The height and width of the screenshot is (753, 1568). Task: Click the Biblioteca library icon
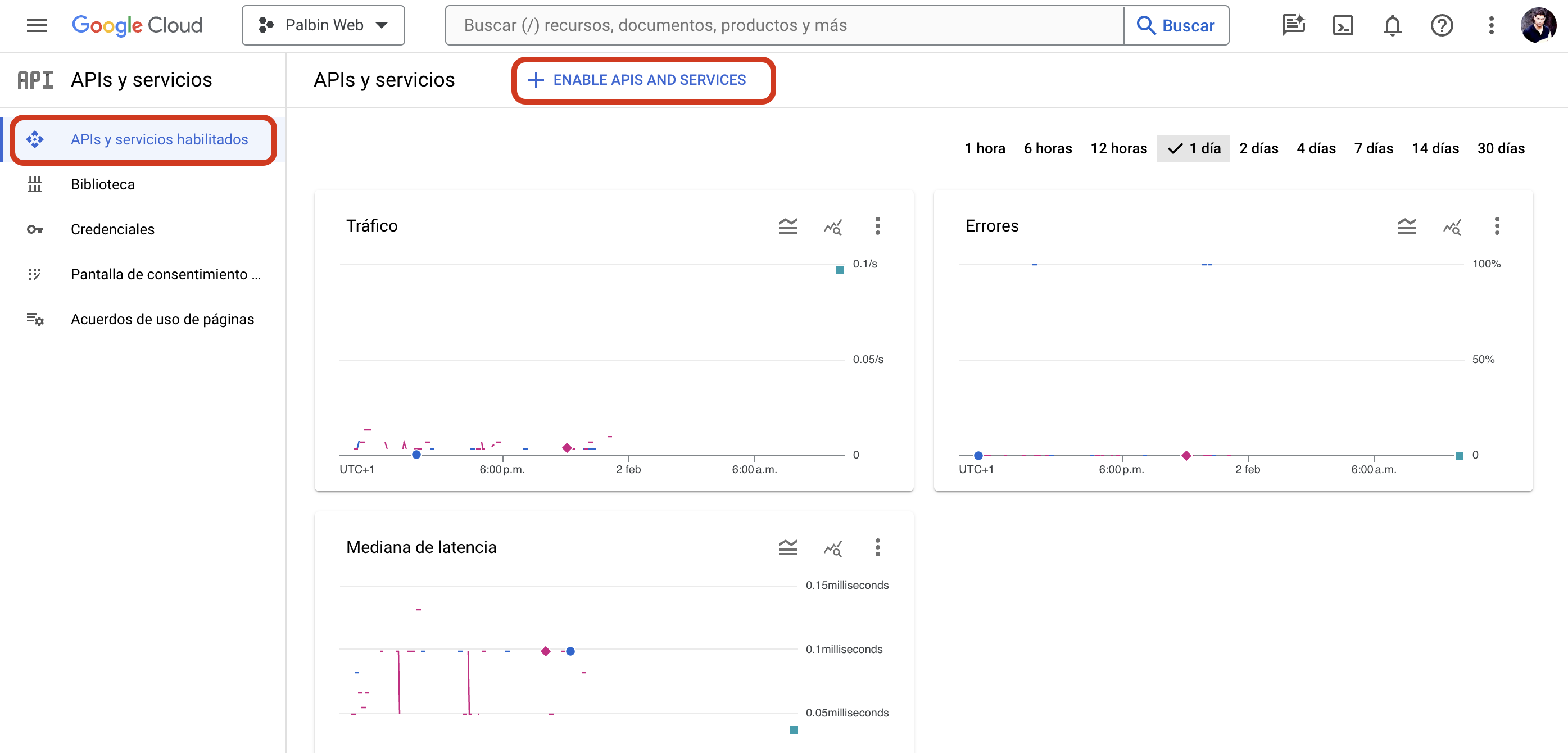[35, 184]
